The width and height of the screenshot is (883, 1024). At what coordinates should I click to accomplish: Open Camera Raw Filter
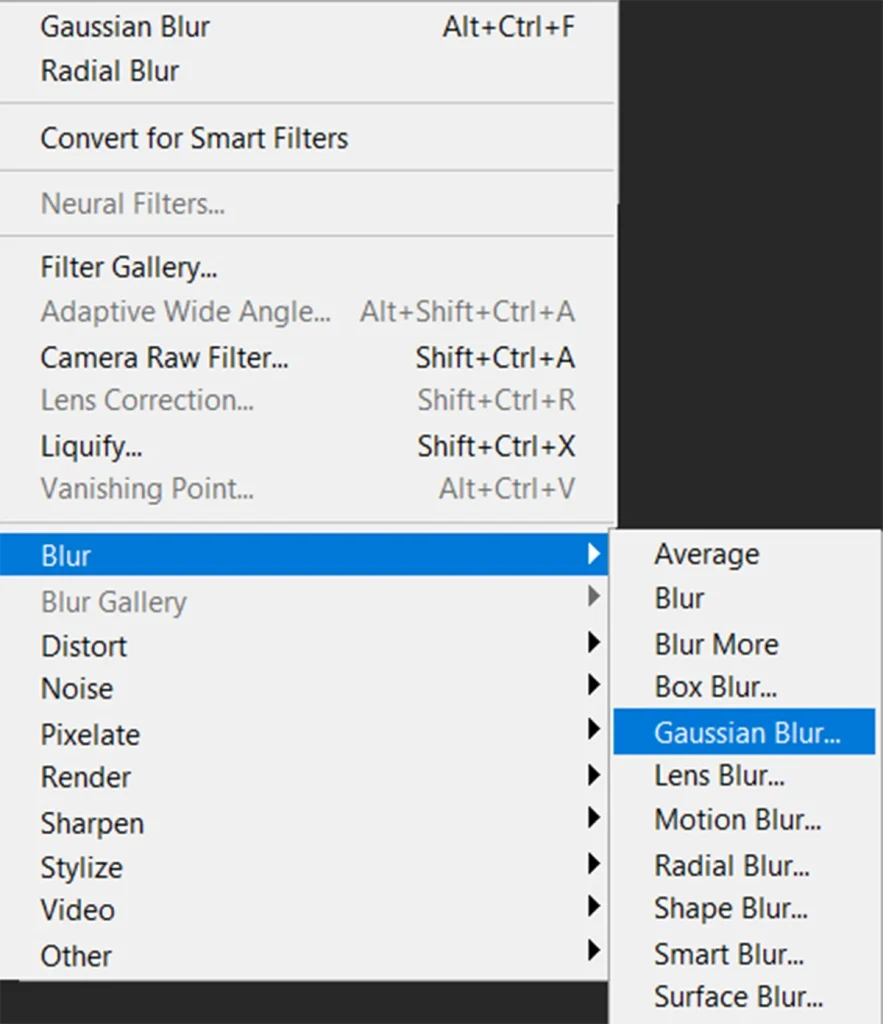click(164, 358)
